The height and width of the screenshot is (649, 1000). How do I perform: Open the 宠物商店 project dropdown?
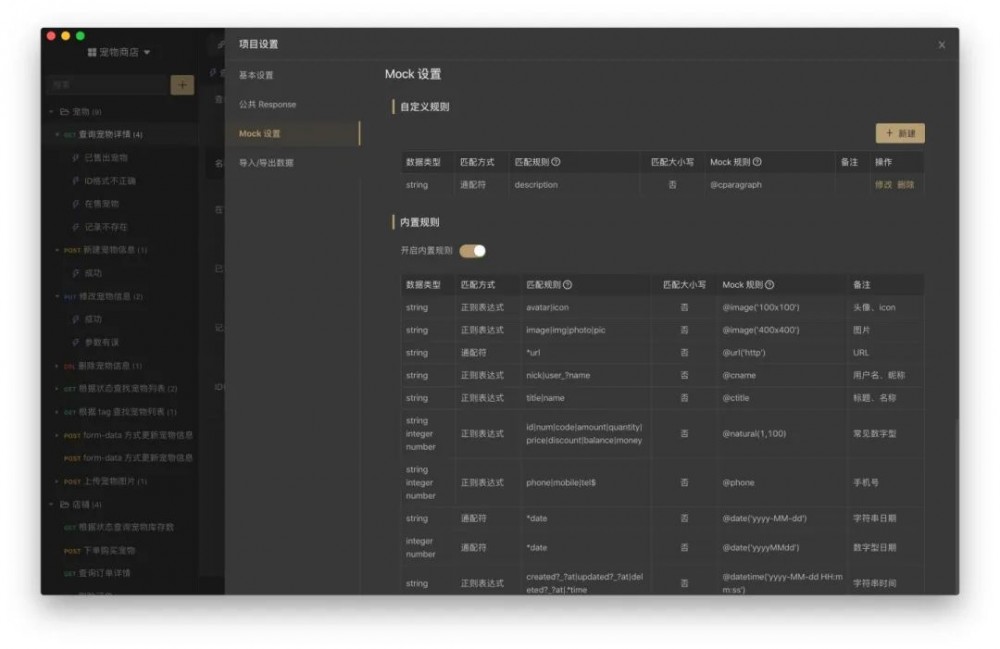[146, 53]
